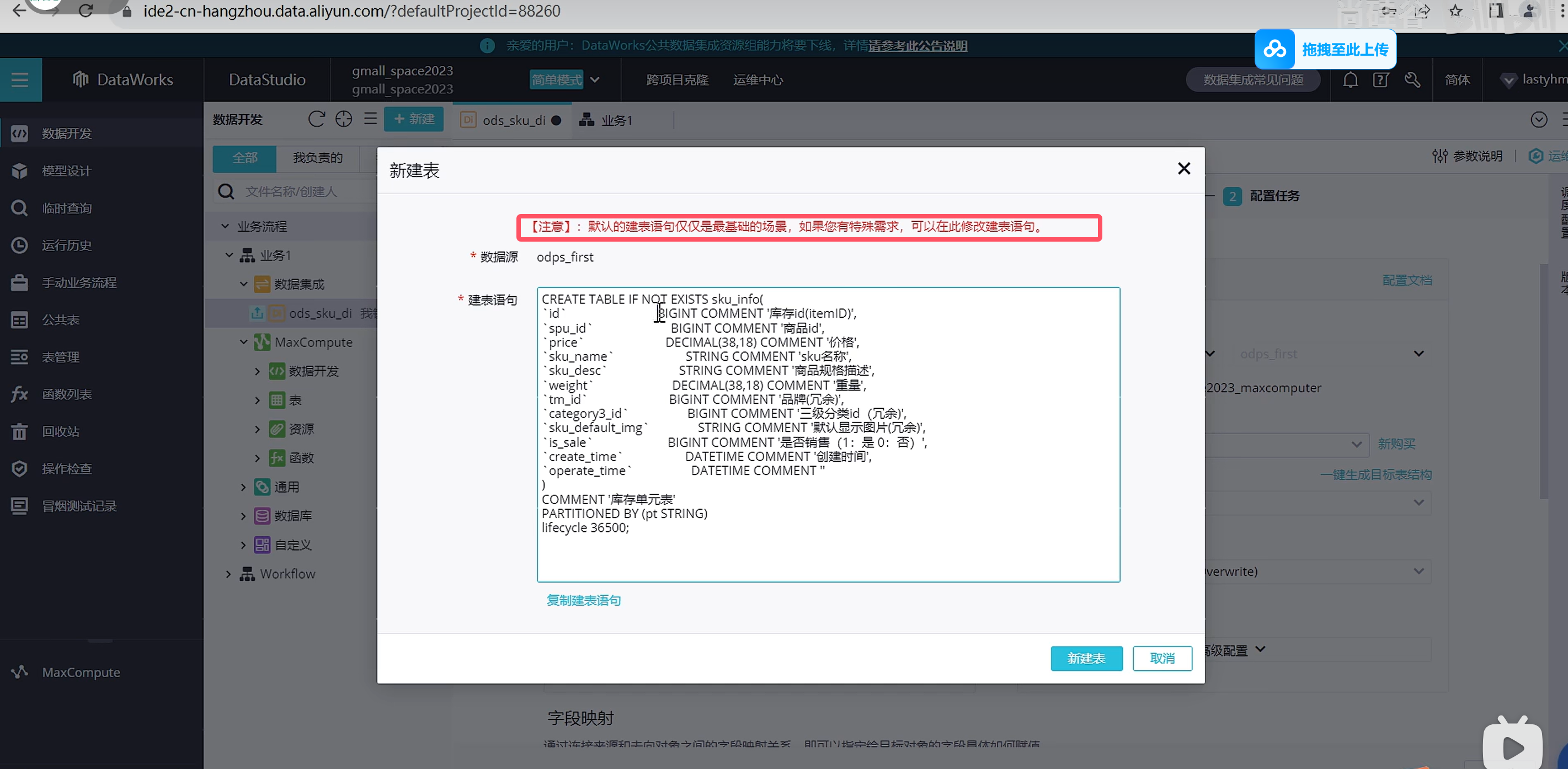Collapse the 业务1 tree node
The height and width of the screenshot is (769, 1568).
[x=230, y=255]
